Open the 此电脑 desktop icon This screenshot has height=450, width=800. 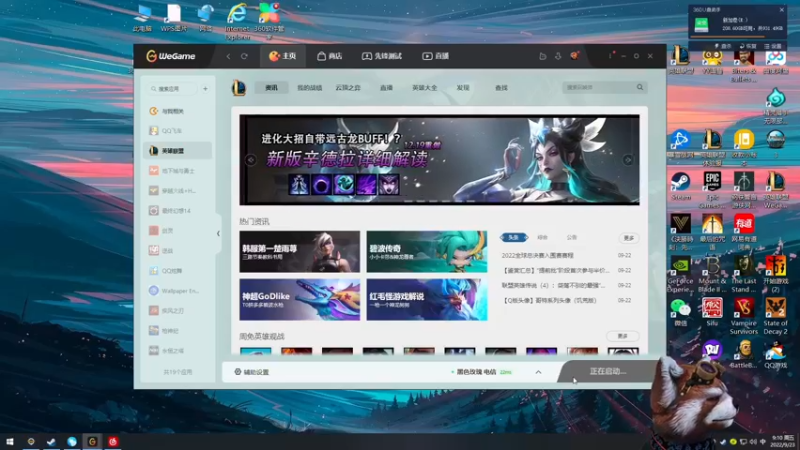point(142,19)
